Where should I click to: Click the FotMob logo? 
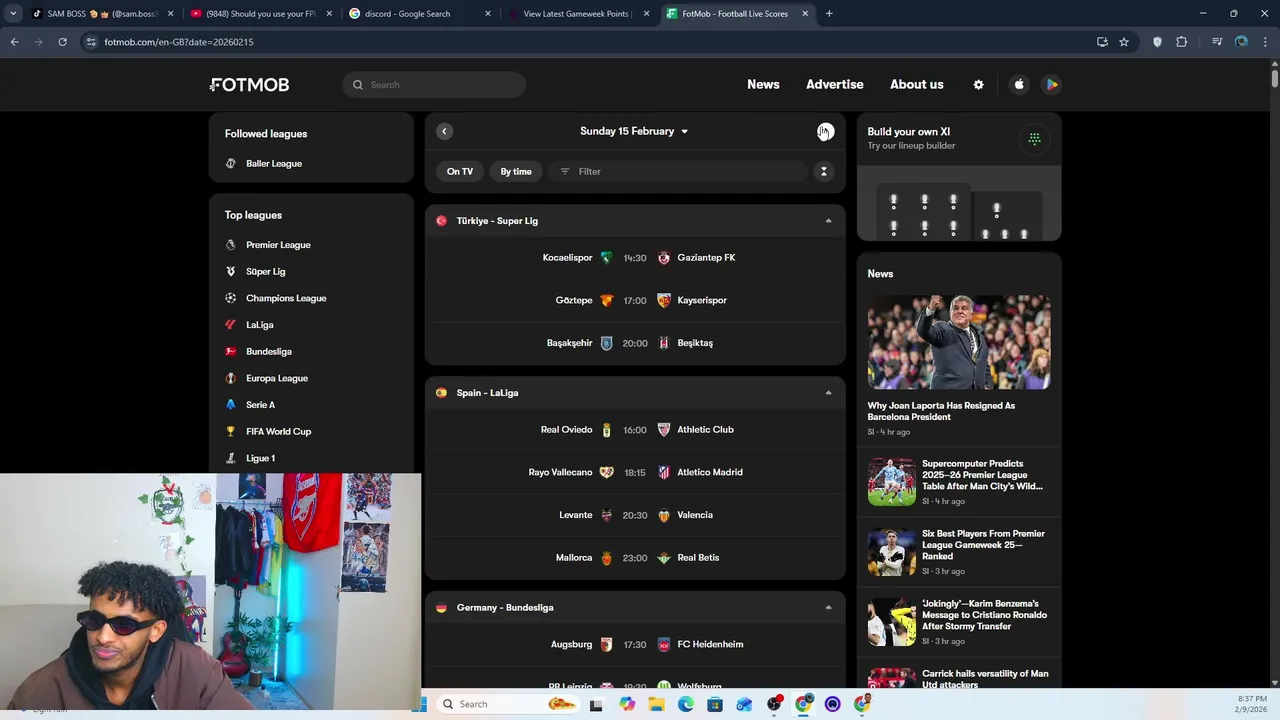click(250, 85)
